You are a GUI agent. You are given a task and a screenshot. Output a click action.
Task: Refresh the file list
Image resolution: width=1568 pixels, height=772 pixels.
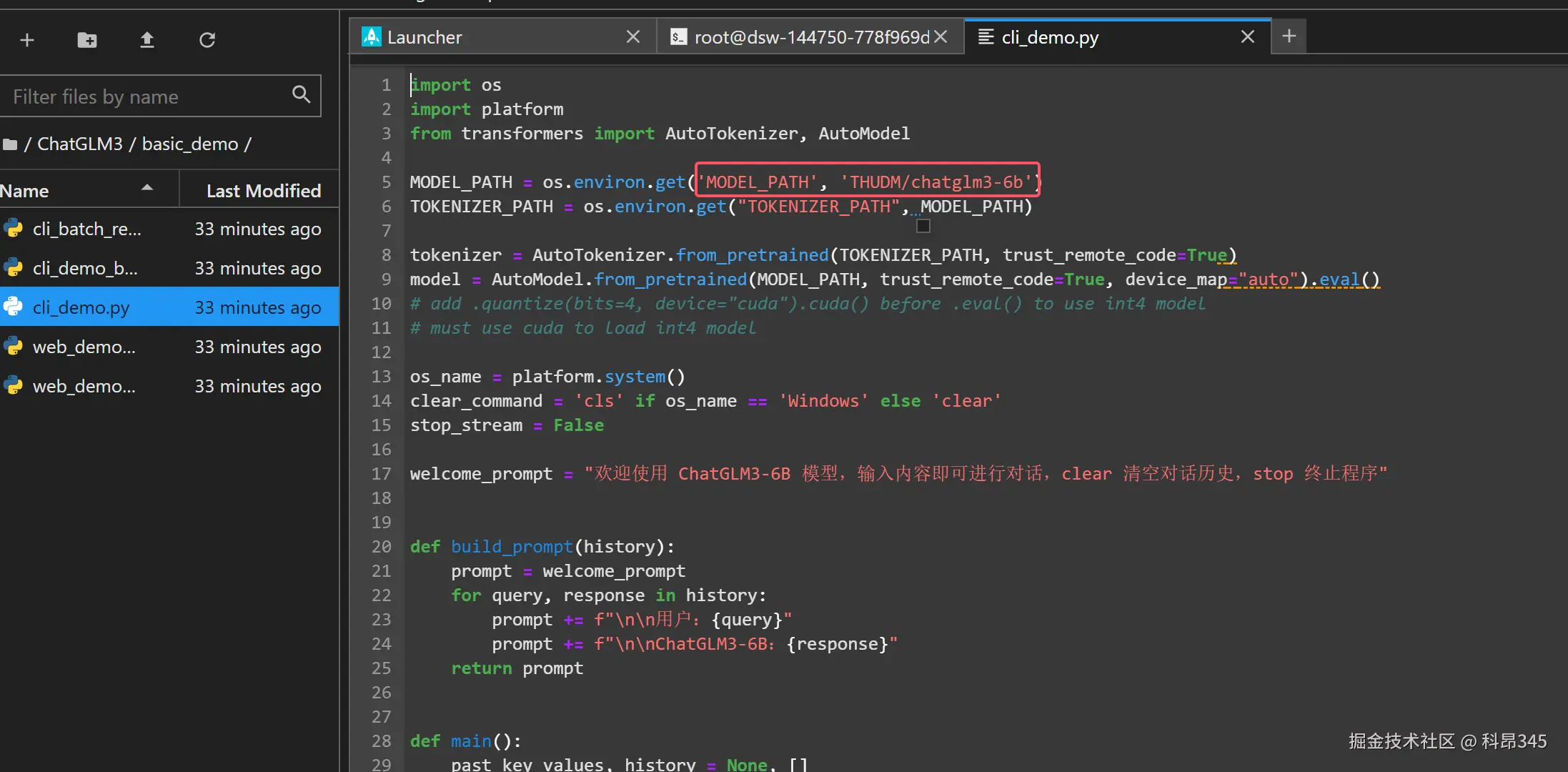tap(207, 40)
